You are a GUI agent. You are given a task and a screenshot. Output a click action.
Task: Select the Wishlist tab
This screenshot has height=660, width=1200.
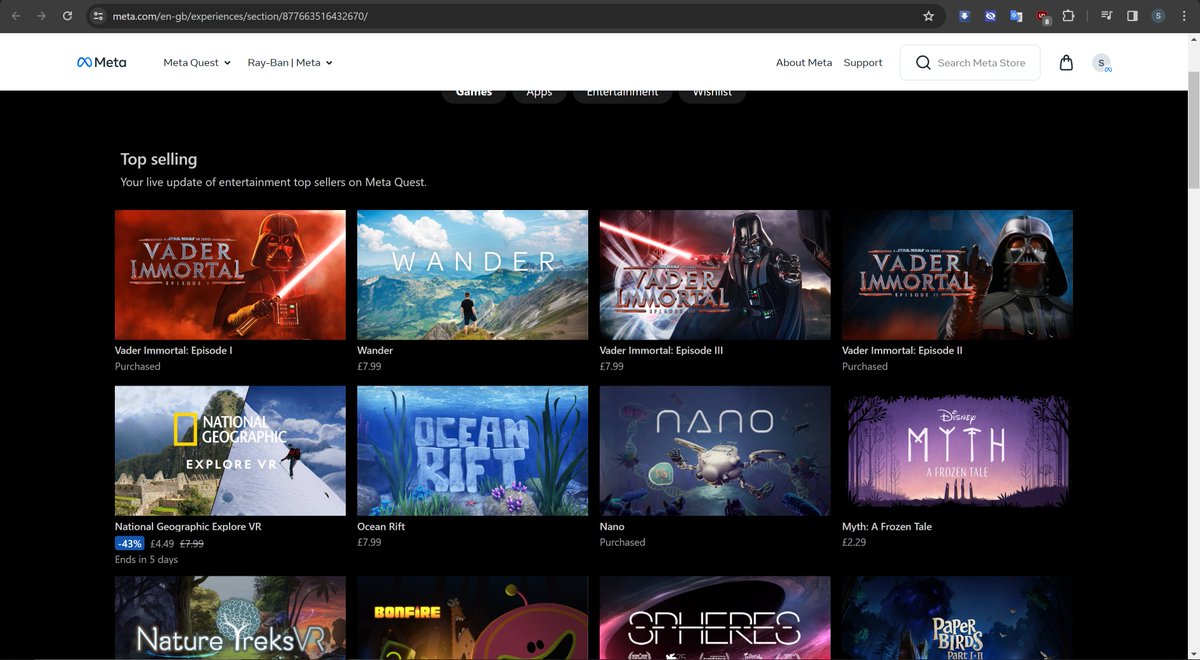click(711, 91)
